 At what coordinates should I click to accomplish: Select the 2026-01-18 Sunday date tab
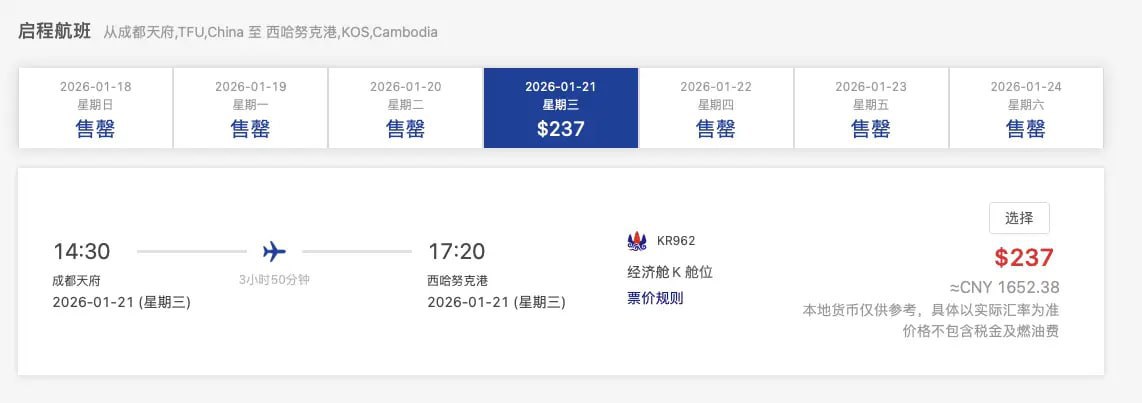pos(95,108)
